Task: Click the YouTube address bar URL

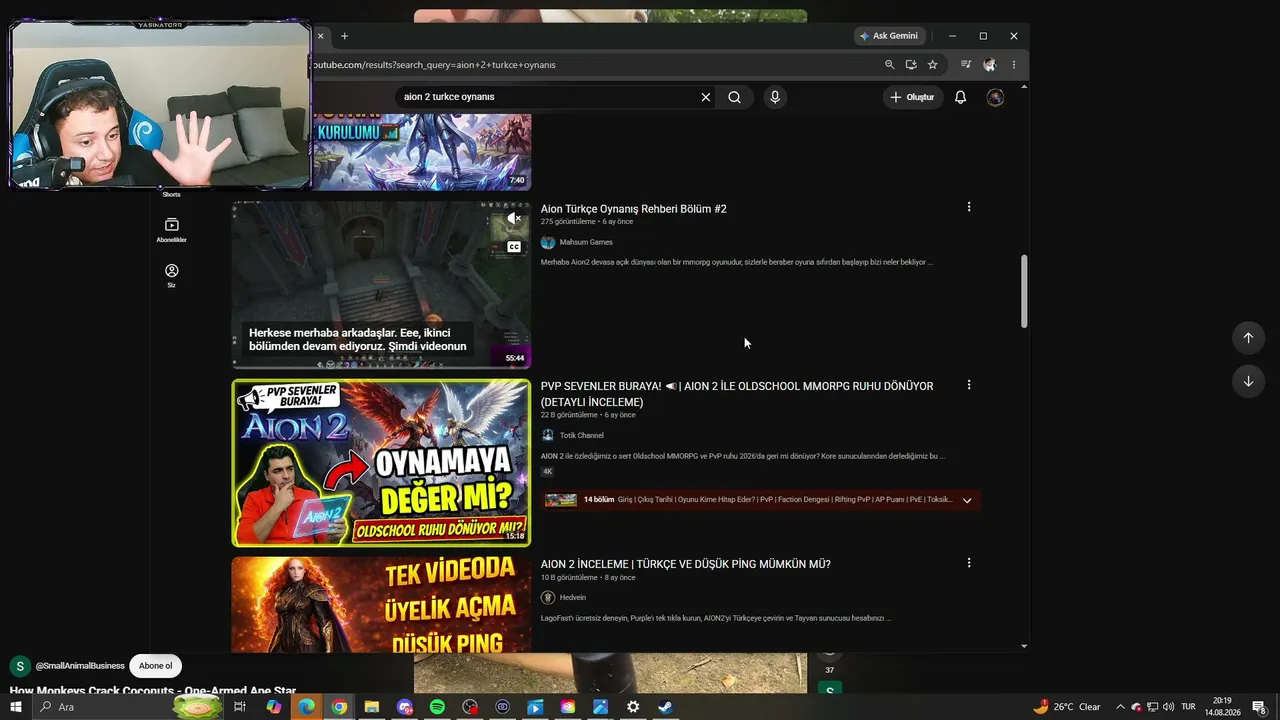Action: coord(434,65)
